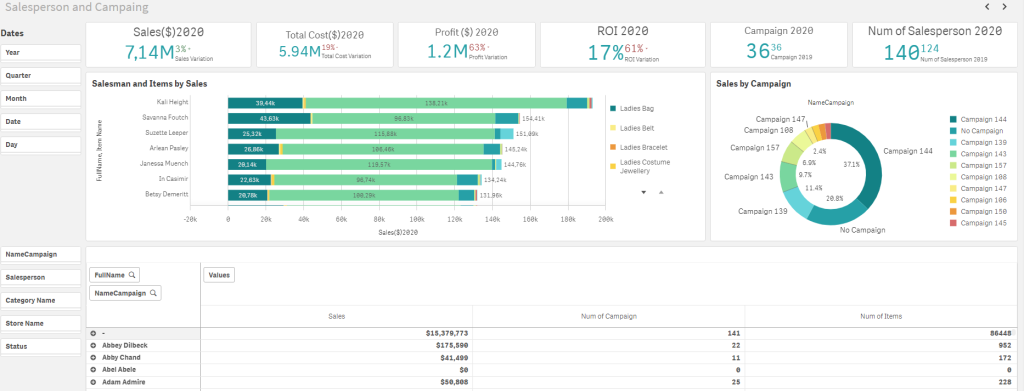
Task: Click the Sales($)2020 KPI value 7,14M
Action: 151,53
